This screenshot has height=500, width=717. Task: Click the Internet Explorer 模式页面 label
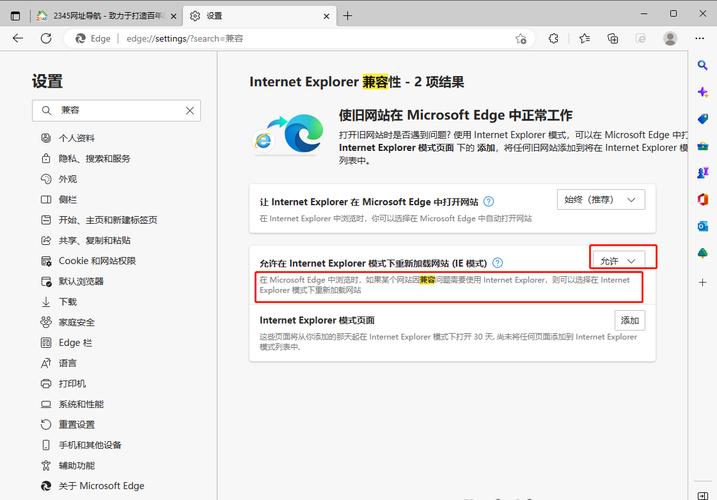pos(317,320)
